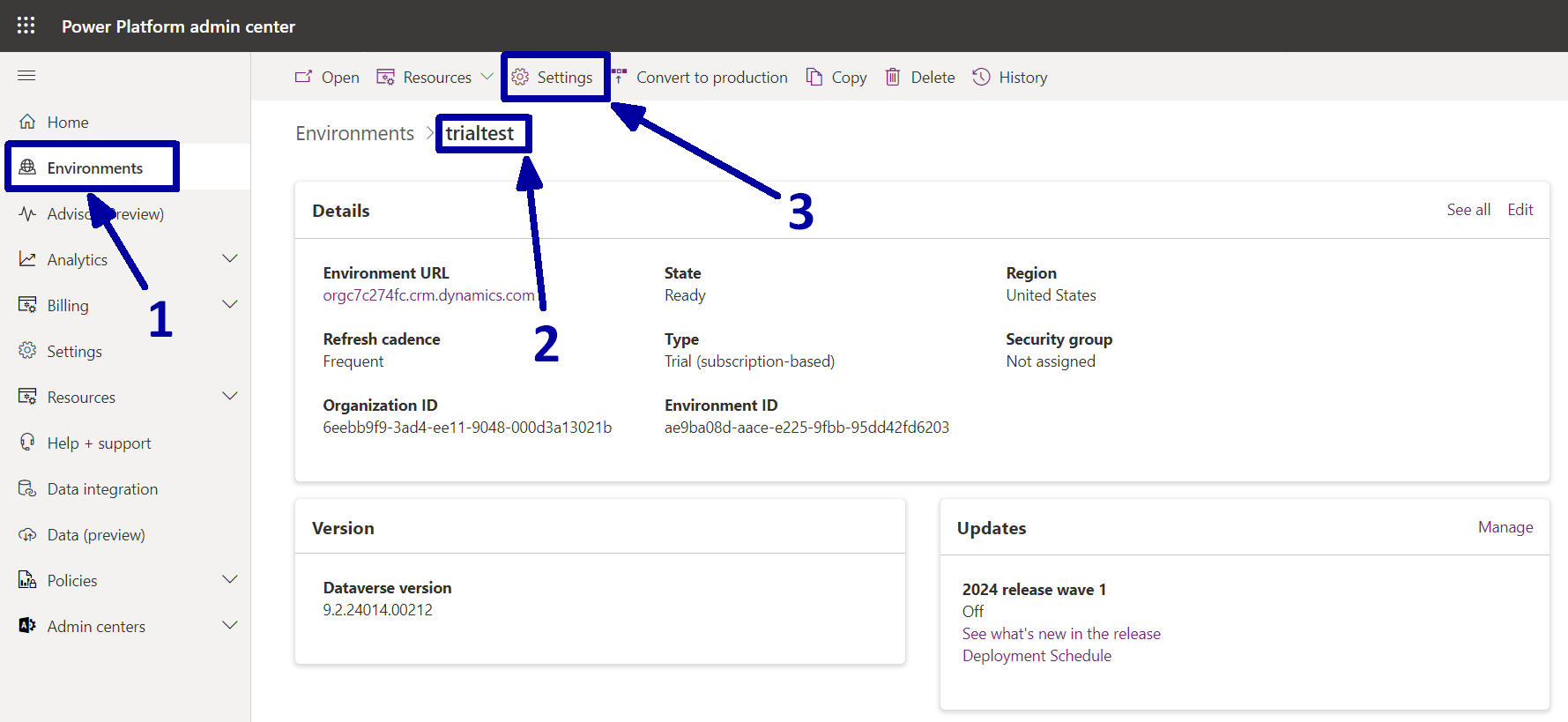1568x722 pixels.
Task: Open See what's new in the release
Action: coord(1061,634)
